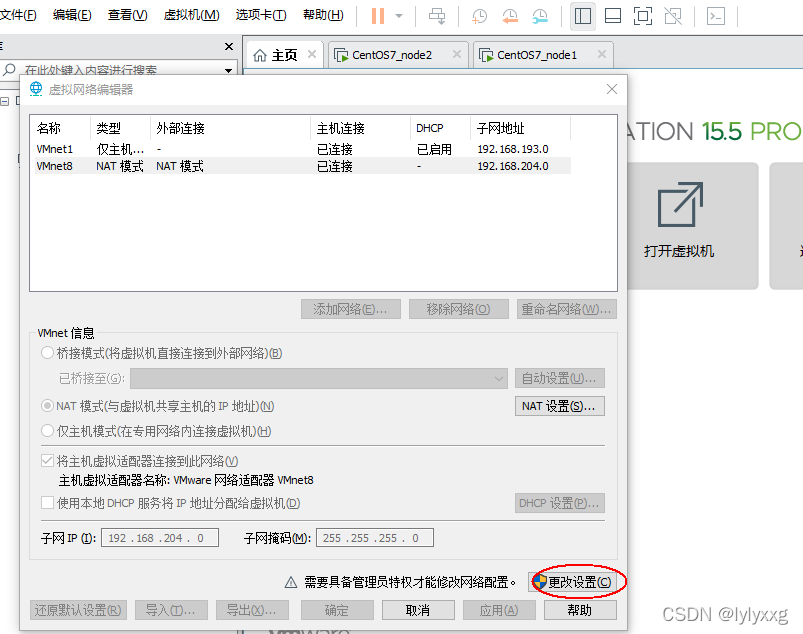This screenshot has width=803, height=634.
Task: Toggle the thumbnail bar view icon
Action: point(612,16)
